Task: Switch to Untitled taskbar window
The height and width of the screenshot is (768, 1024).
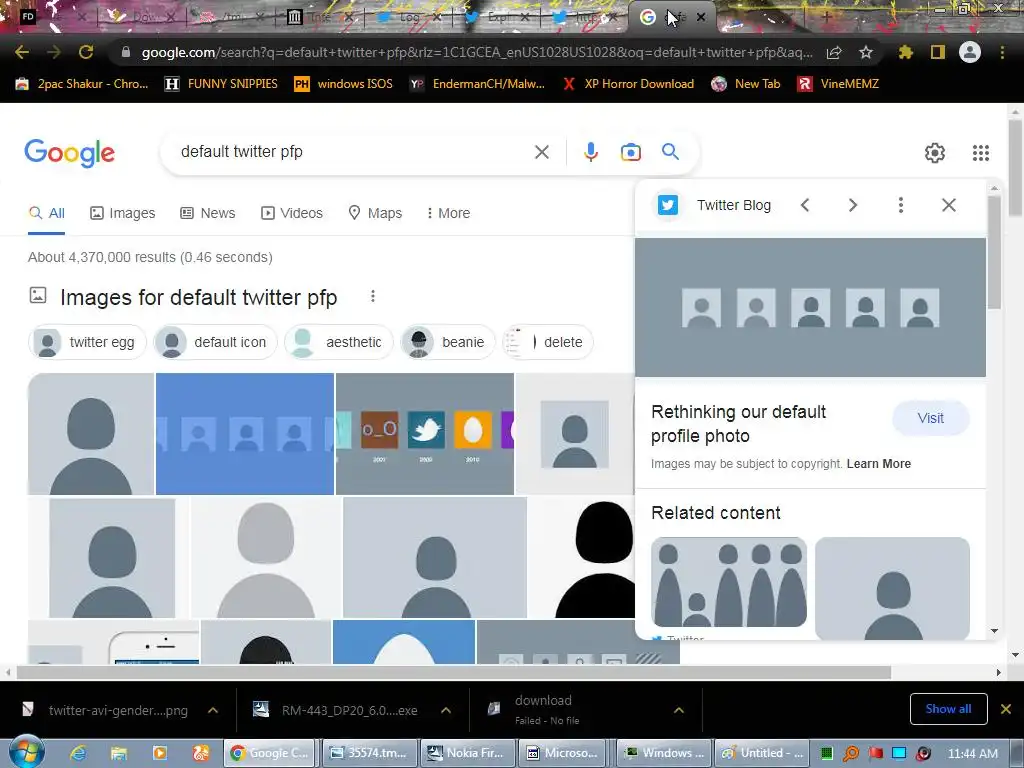Action: [x=762, y=753]
